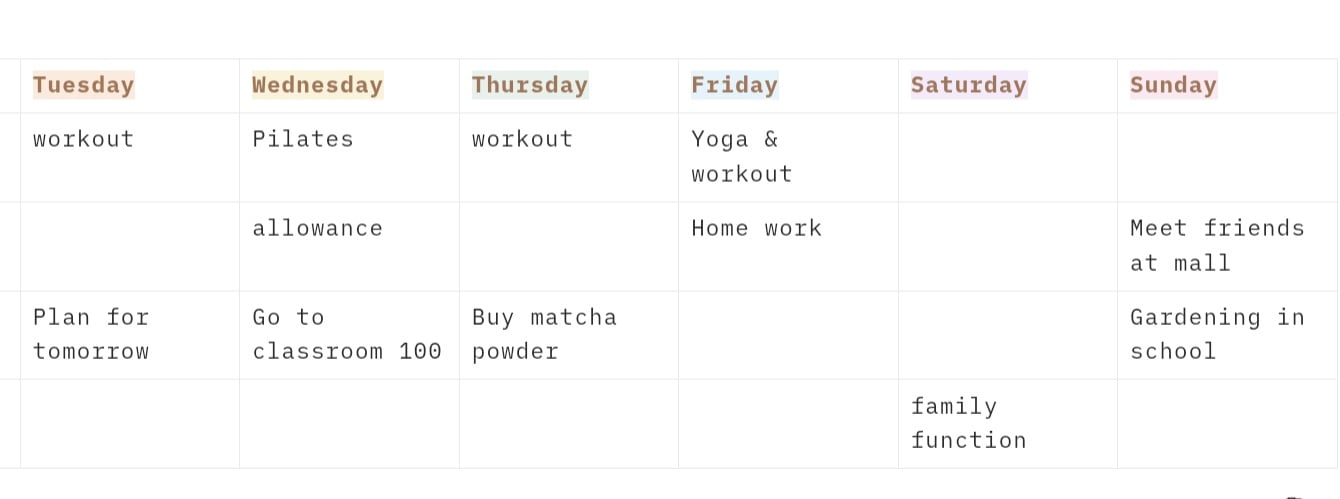Click the Gardening in school cell
Image resolution: width=1340 pixels, height=499 pixels.
tap(1217, 334)
